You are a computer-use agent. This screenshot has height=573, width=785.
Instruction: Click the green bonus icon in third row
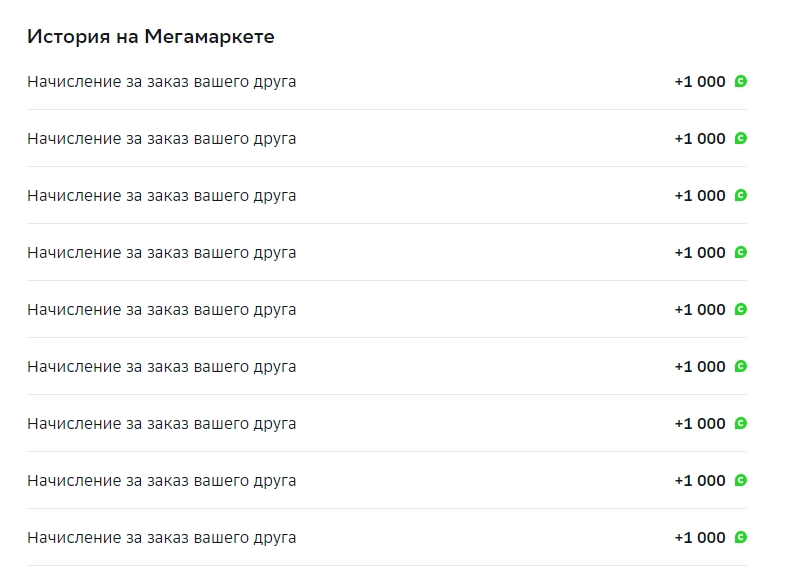[740, 195]
